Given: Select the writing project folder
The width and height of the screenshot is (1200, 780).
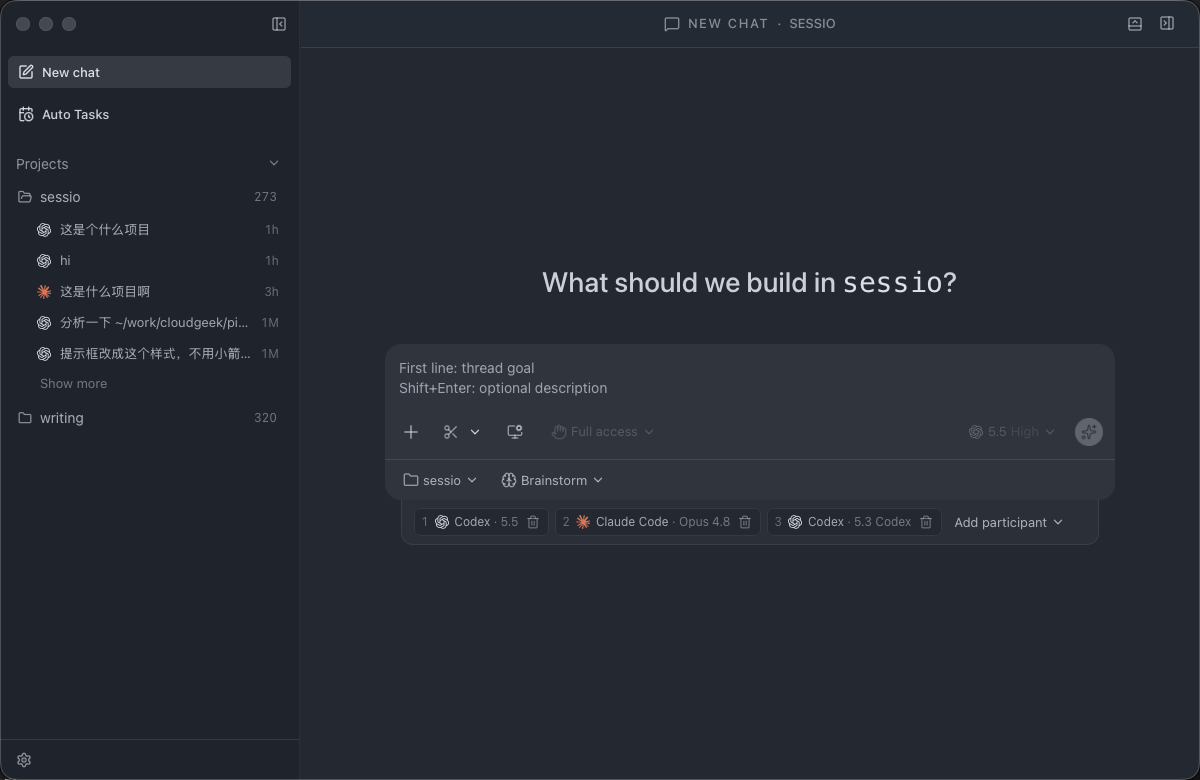Looking at the screenshot, I should click(x=150, y=418).
